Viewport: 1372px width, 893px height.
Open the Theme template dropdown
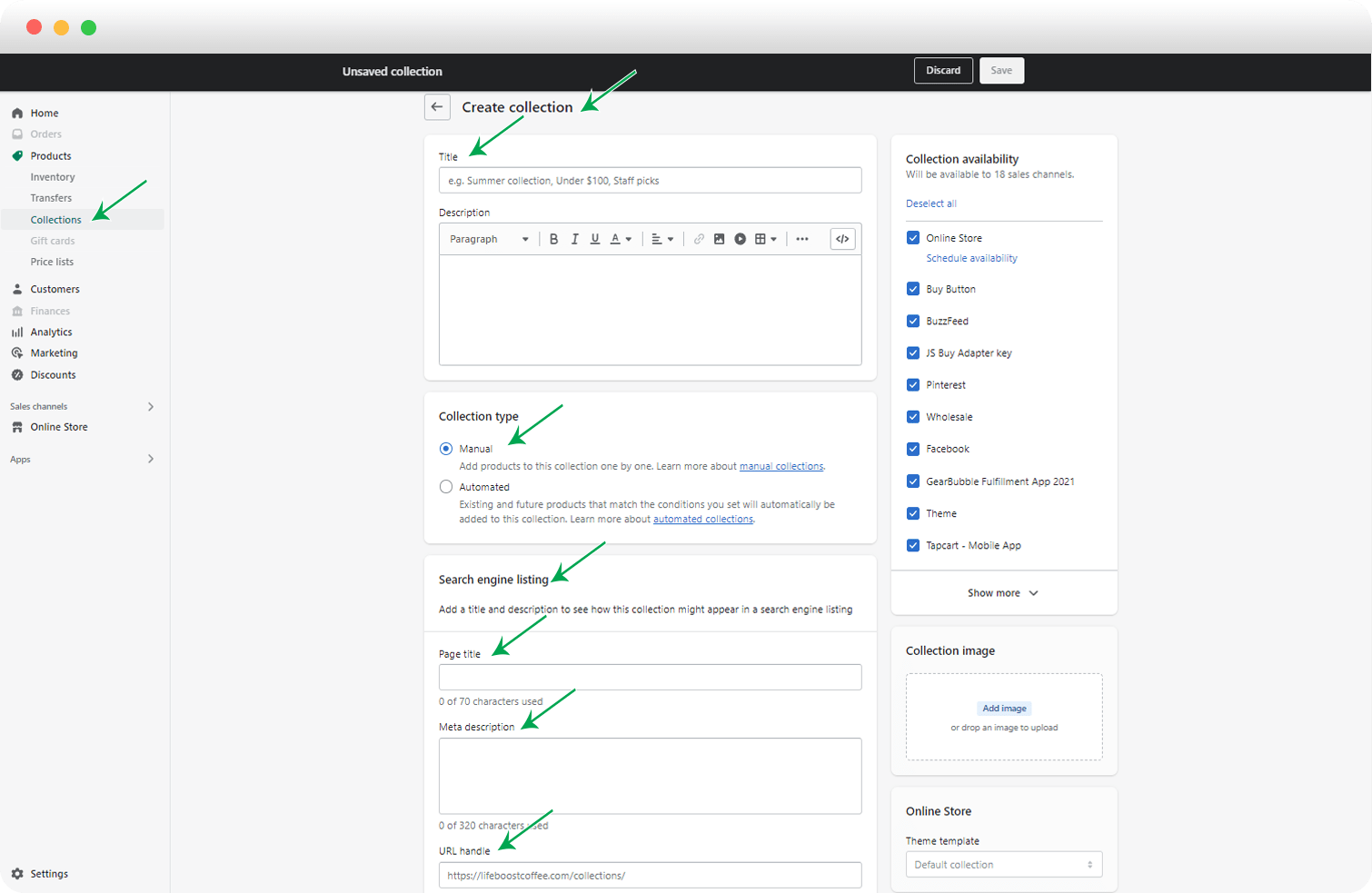coord(1003,864)
